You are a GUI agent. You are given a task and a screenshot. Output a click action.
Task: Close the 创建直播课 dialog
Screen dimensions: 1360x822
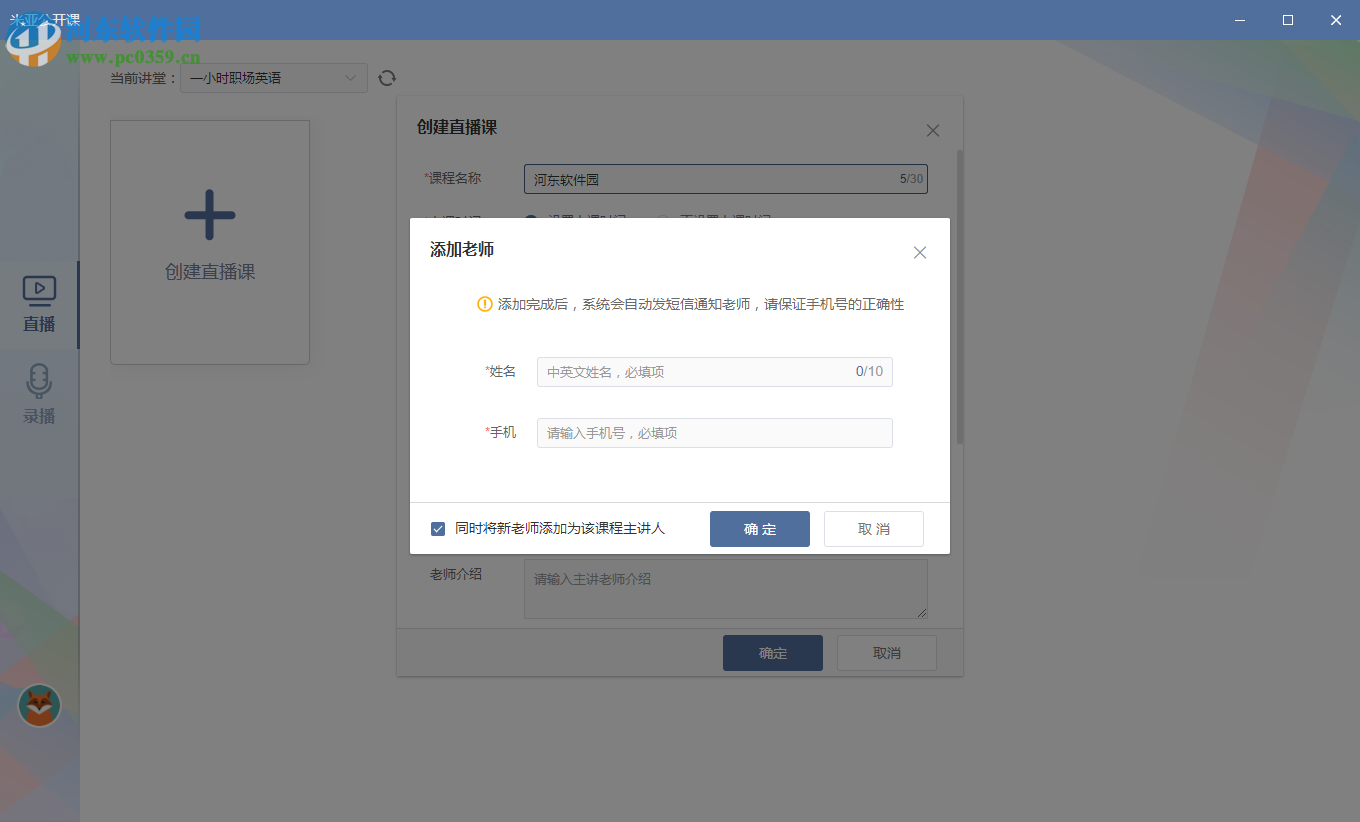click(932, 130)
